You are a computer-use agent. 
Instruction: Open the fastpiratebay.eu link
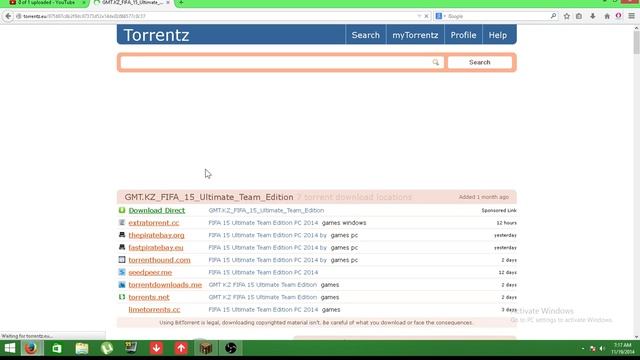pos(156,248)
